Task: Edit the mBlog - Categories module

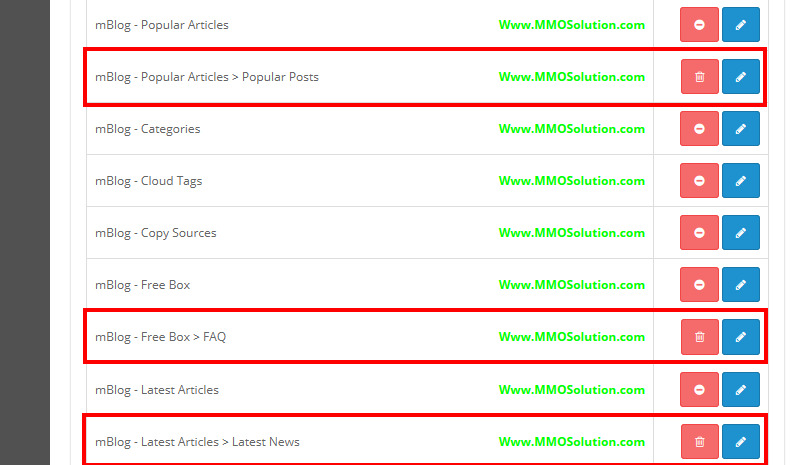Action: (740, 129)
